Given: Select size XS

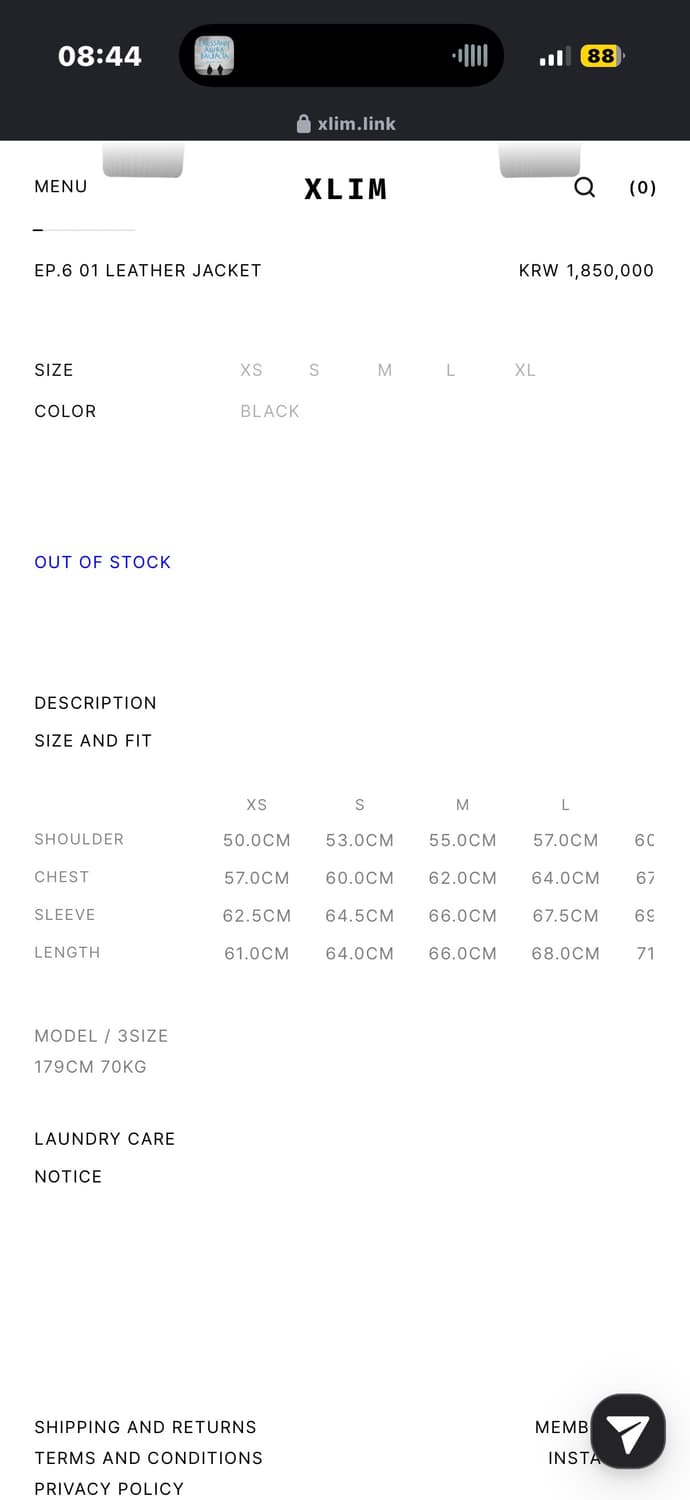Looking at the screenshot, I should point(251,370).
